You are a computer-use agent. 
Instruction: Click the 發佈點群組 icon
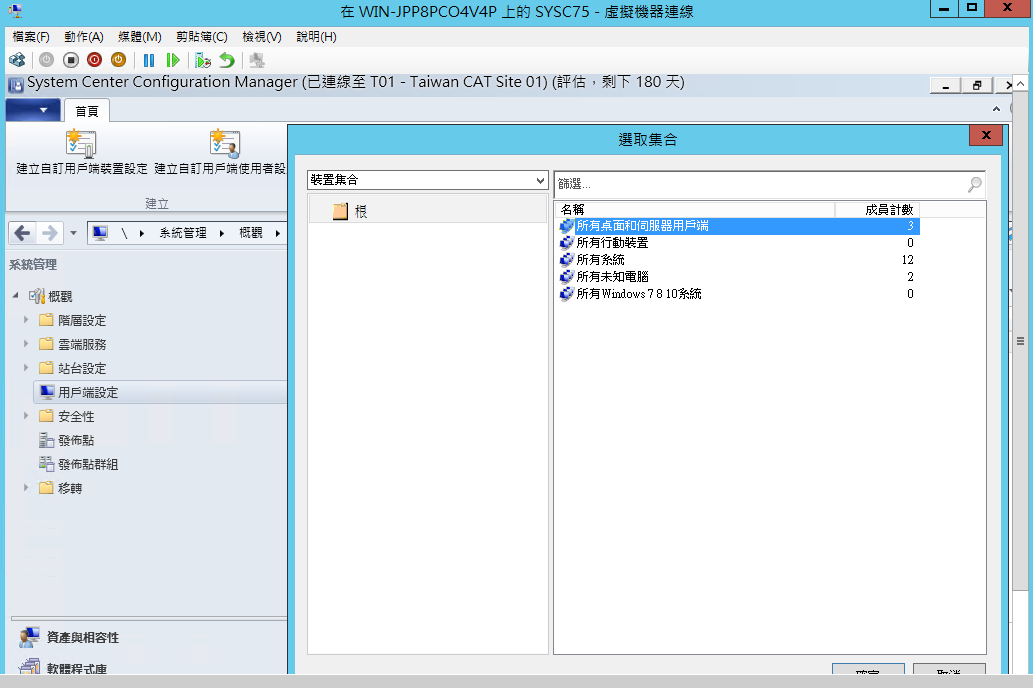[46, 464]
